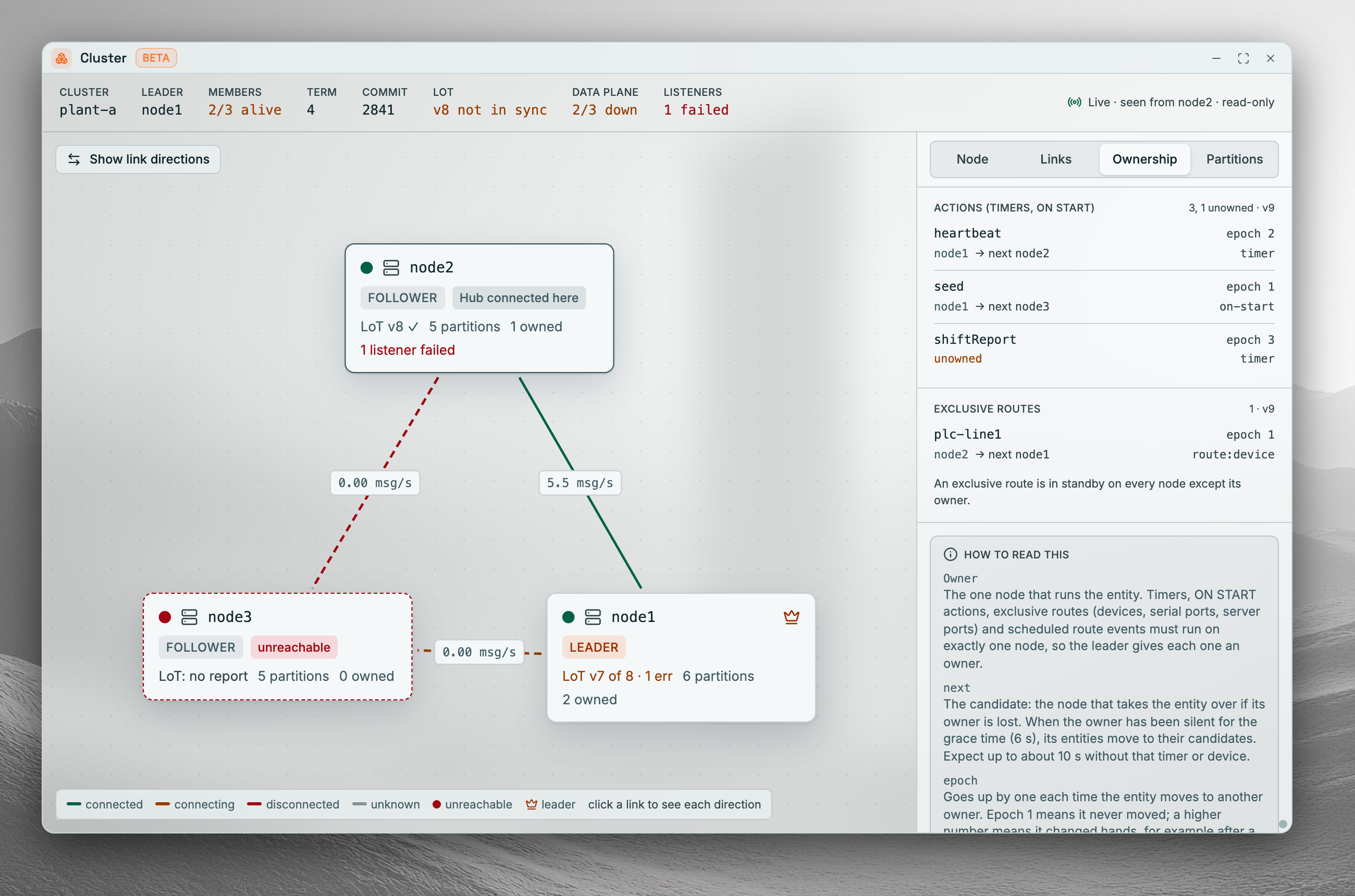
Task: Click the 5.5 msg/s link label
Action: [x=580, y=483]
